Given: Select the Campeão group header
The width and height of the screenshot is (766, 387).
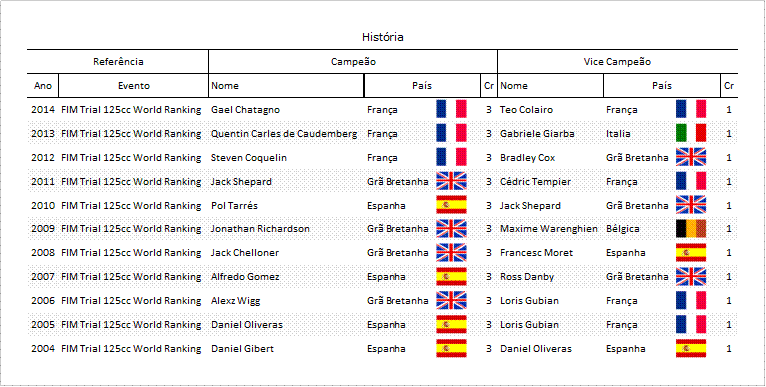Looking at the screenshot, I should tap(353, 62).
